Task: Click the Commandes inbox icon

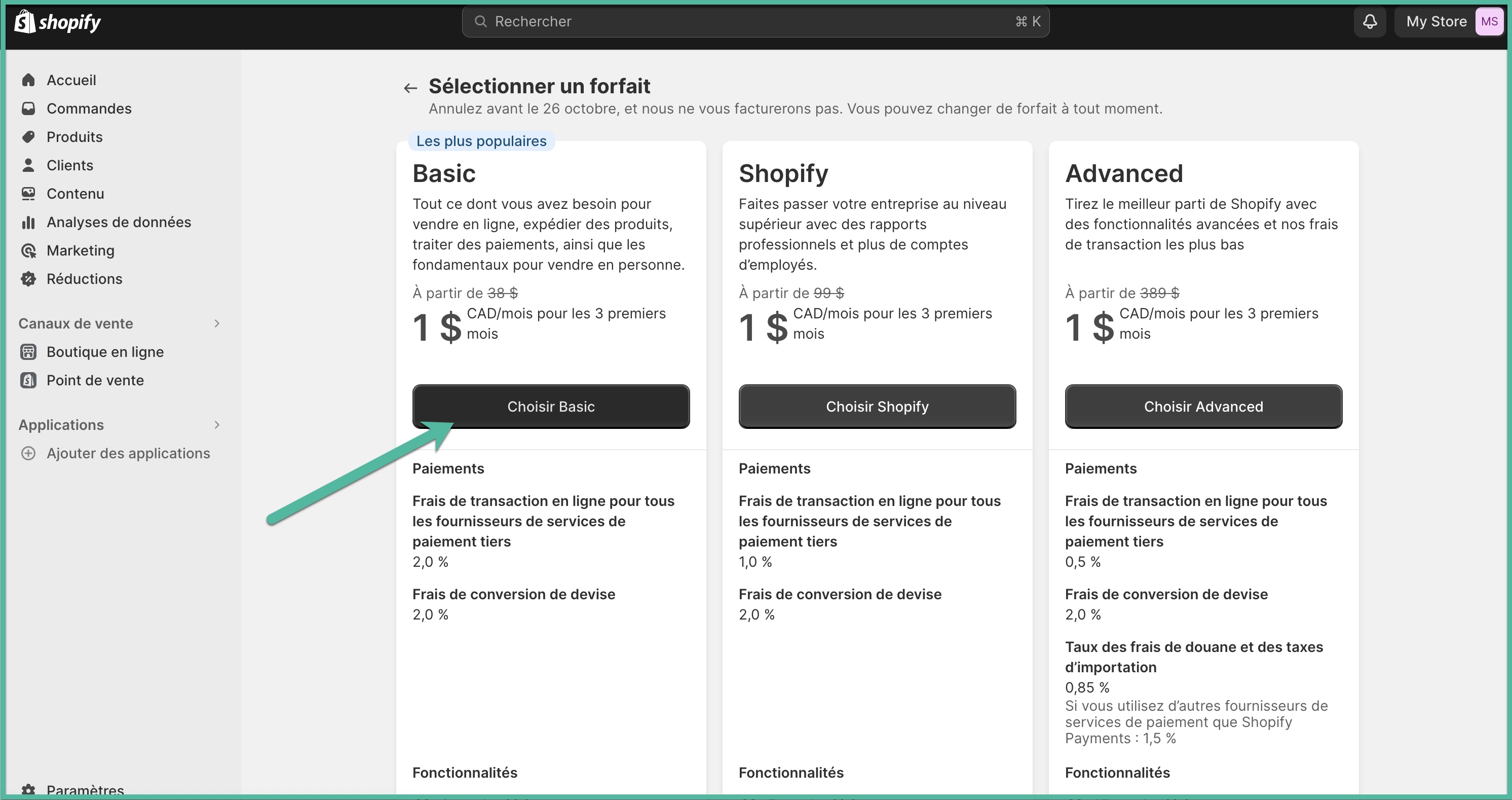Action: pyautogui.click(x=28, y=108)
